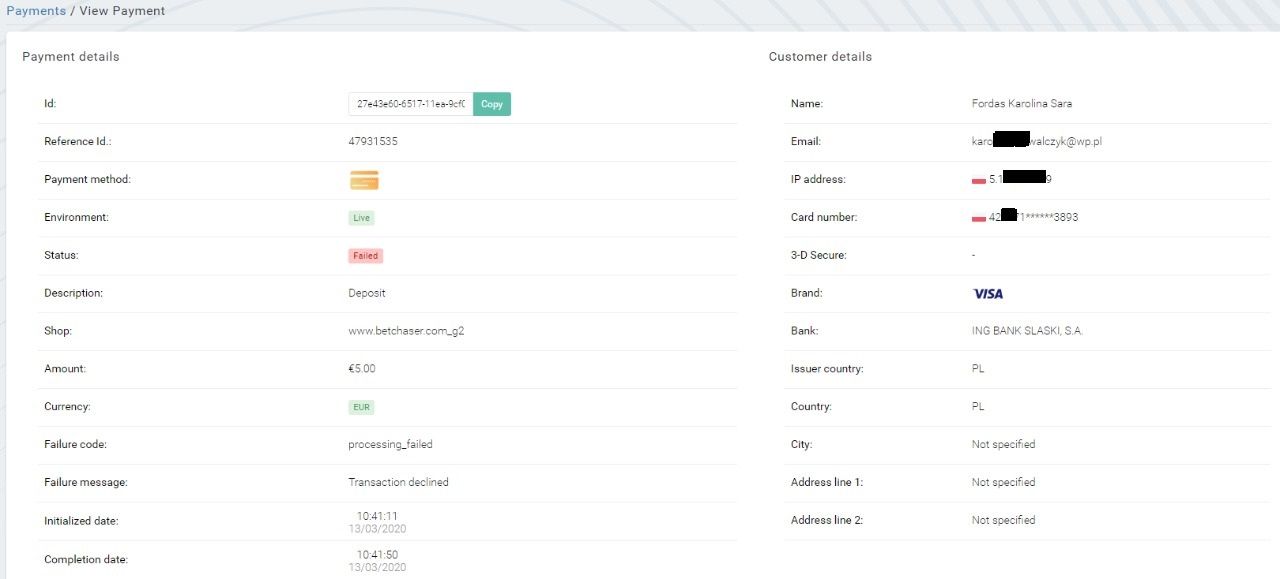Click the Country row value PL

978,407
